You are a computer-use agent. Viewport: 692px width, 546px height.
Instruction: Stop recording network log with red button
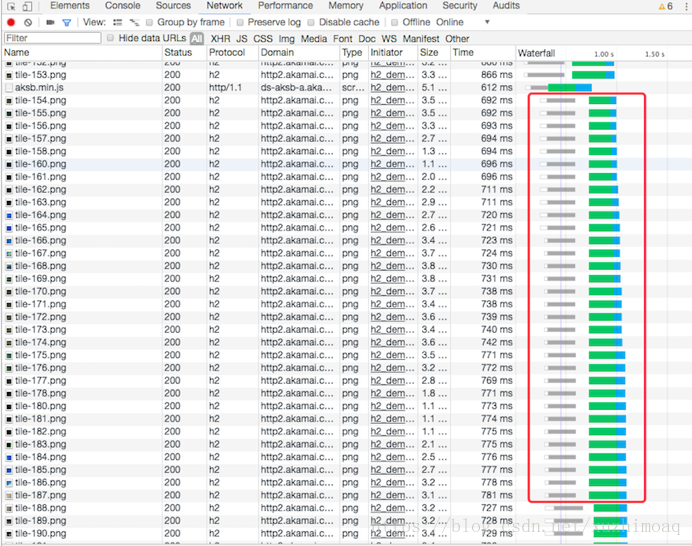[11, 23]
